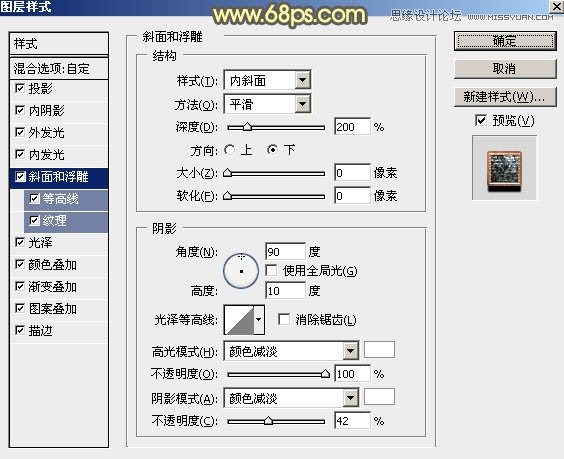Toggle the 图案叠加 checkbox
The image size is (564, 459).
click(20, 308)
